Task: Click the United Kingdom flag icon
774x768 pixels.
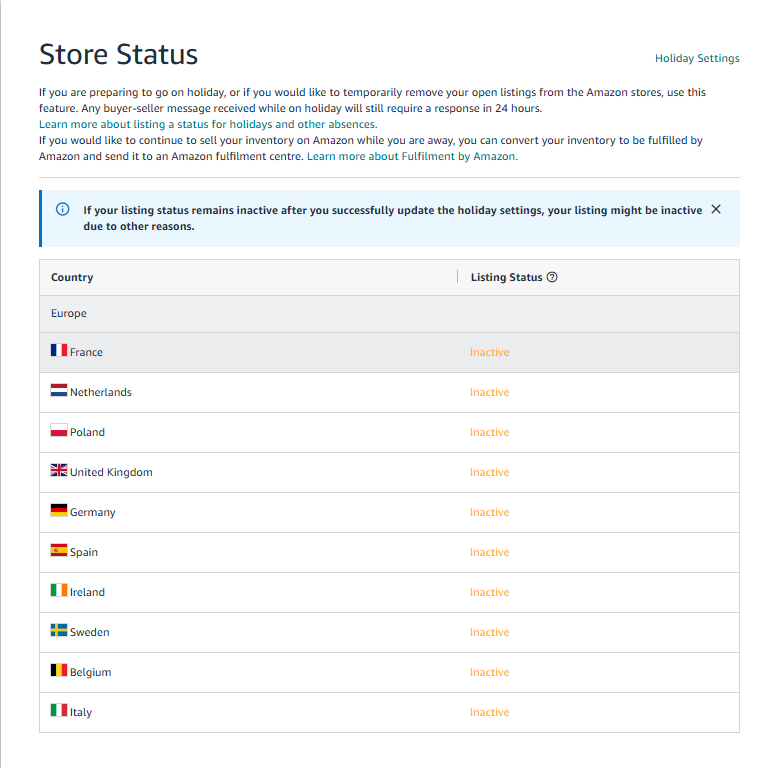Action: coord(59,470)
